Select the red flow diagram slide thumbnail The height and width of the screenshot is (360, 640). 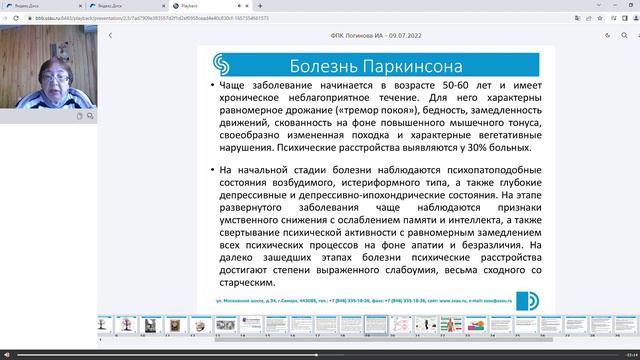[x=401, y=325]
